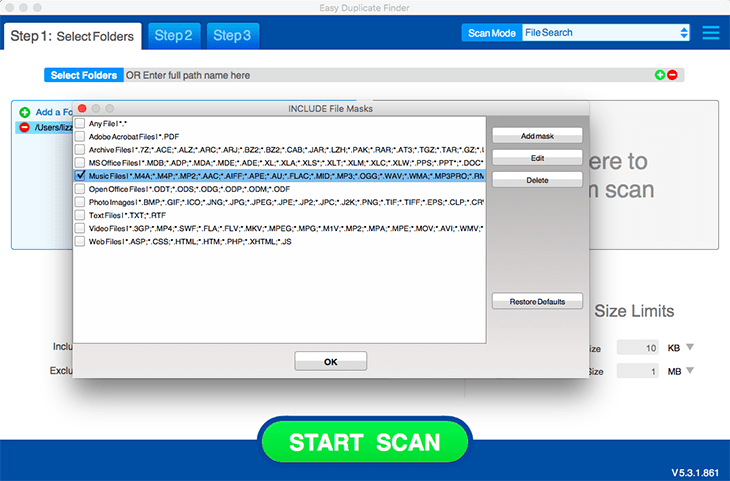Click the Restore Defaults button
Image resolution: width=730 pixels, height=481 pixels.
(x=537, y=301)
